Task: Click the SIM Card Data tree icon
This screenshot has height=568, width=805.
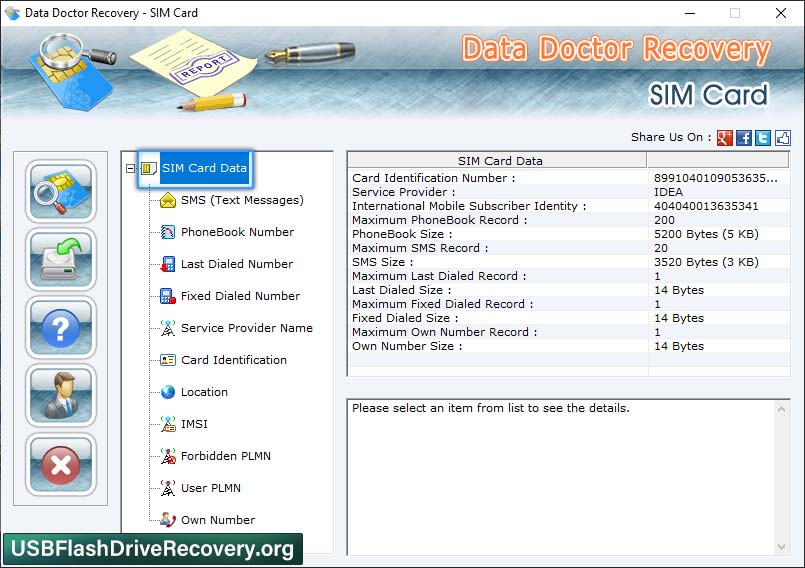Action: [148, 168]
